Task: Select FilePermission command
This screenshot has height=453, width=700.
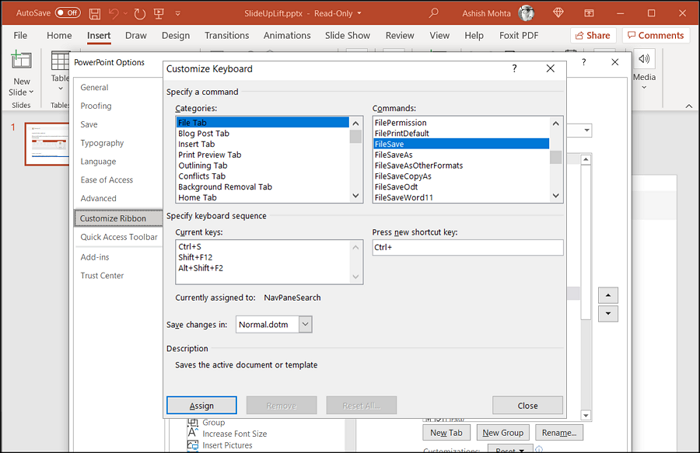Action: 461,123
